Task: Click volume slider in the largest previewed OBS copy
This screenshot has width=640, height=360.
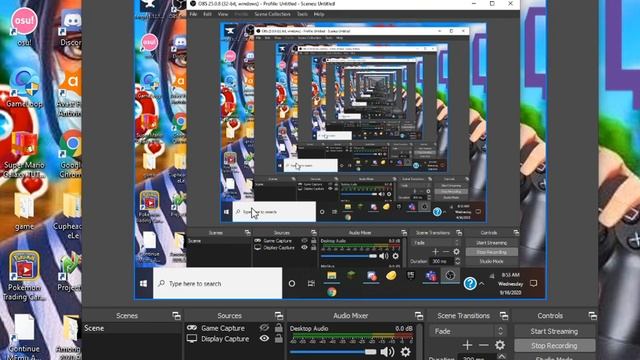Action: [x=349, y=256]
